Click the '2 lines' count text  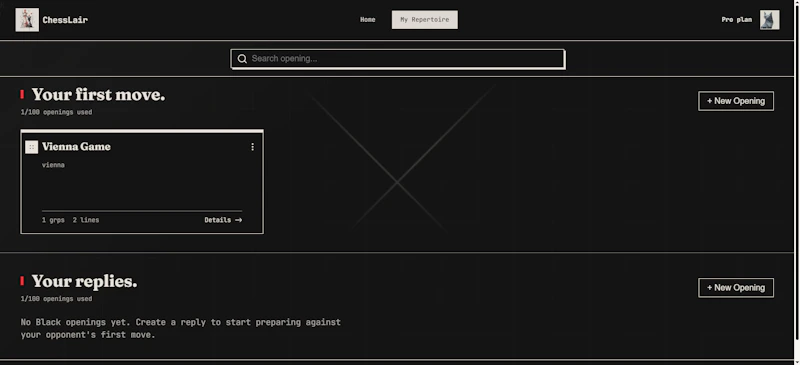[x=86, y=220]
